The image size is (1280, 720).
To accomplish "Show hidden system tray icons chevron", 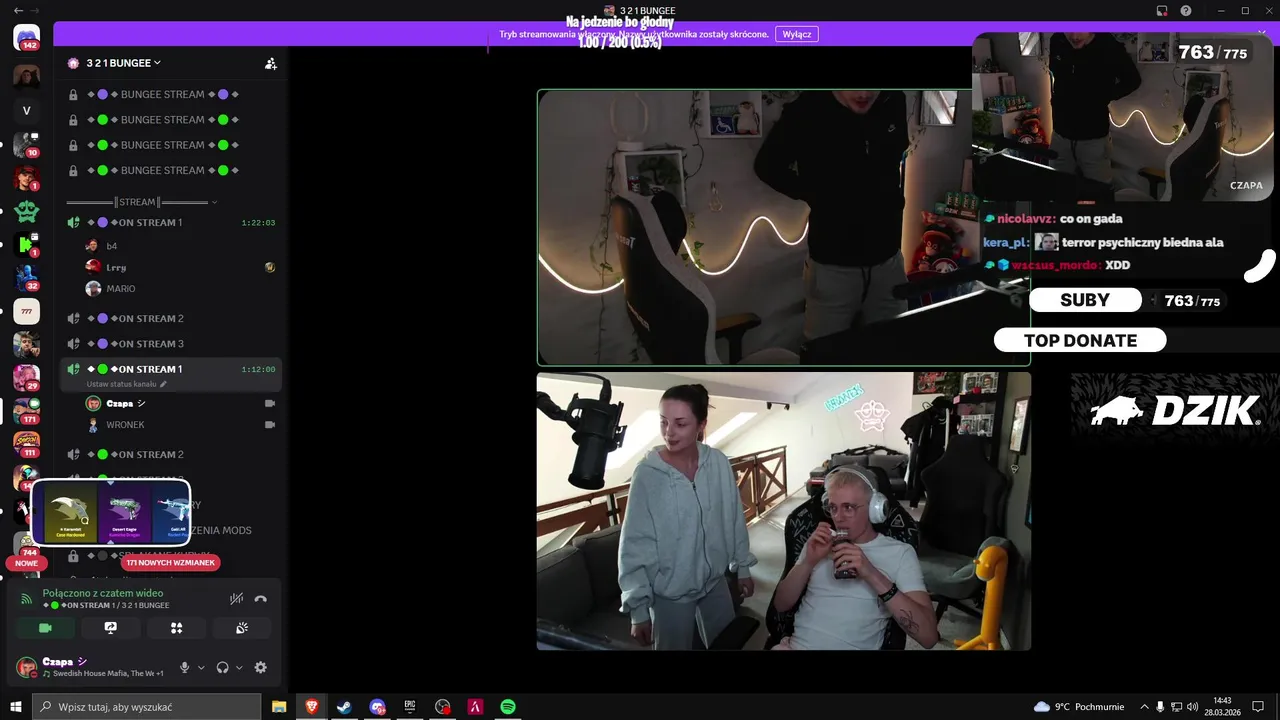I will tap(1144, 707).
